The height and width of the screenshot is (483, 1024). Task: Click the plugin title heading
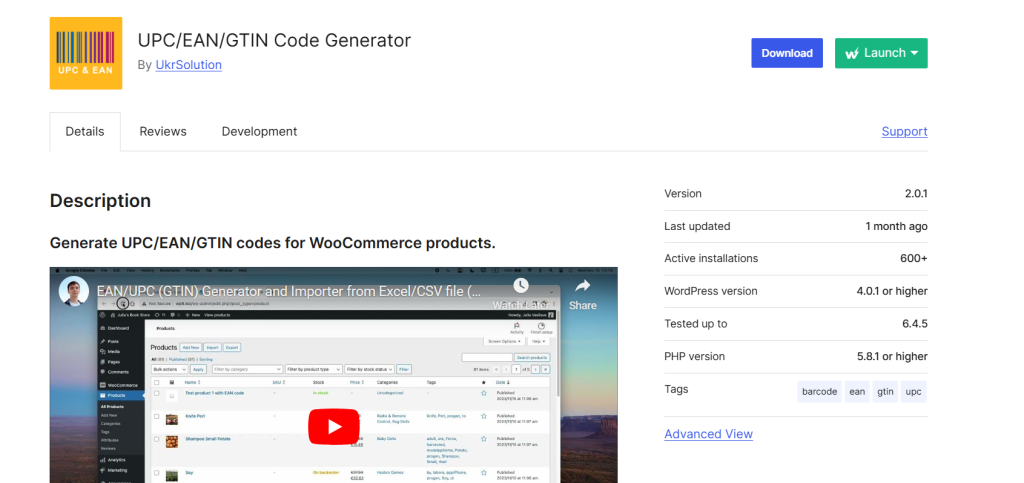point(274,40)
